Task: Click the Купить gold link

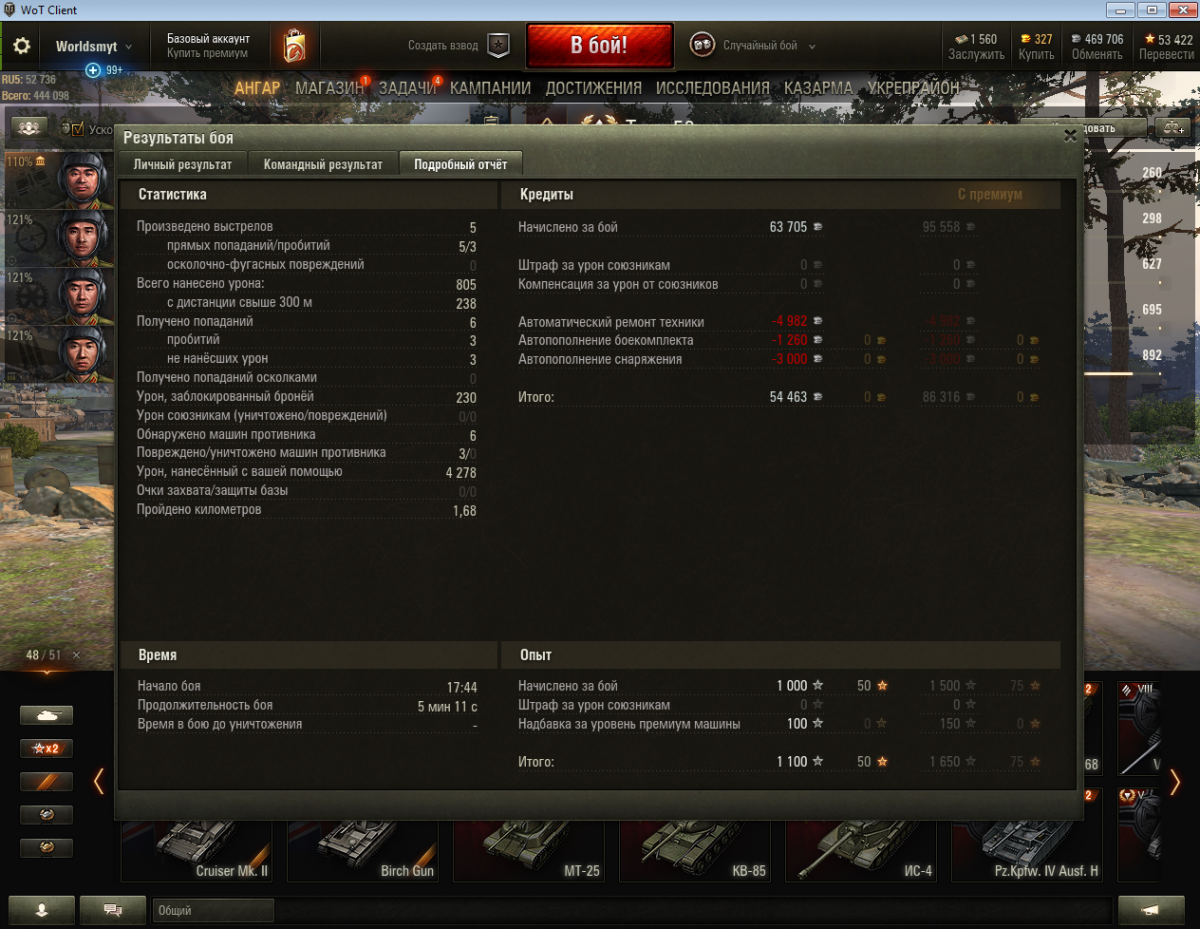Action: point(1036,55)
